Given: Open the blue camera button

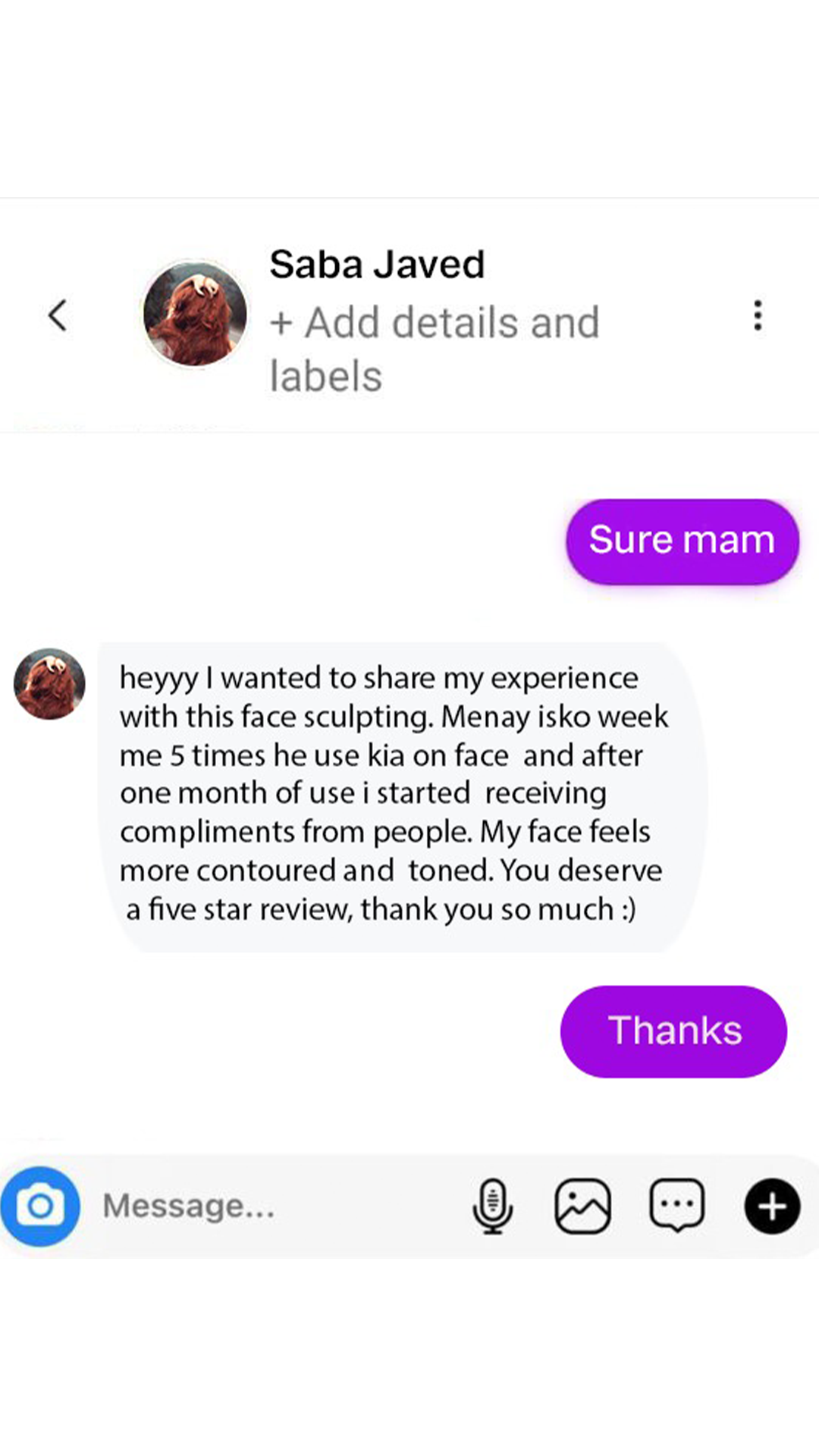Looking at the screenshot, I should pos(40,1206).
